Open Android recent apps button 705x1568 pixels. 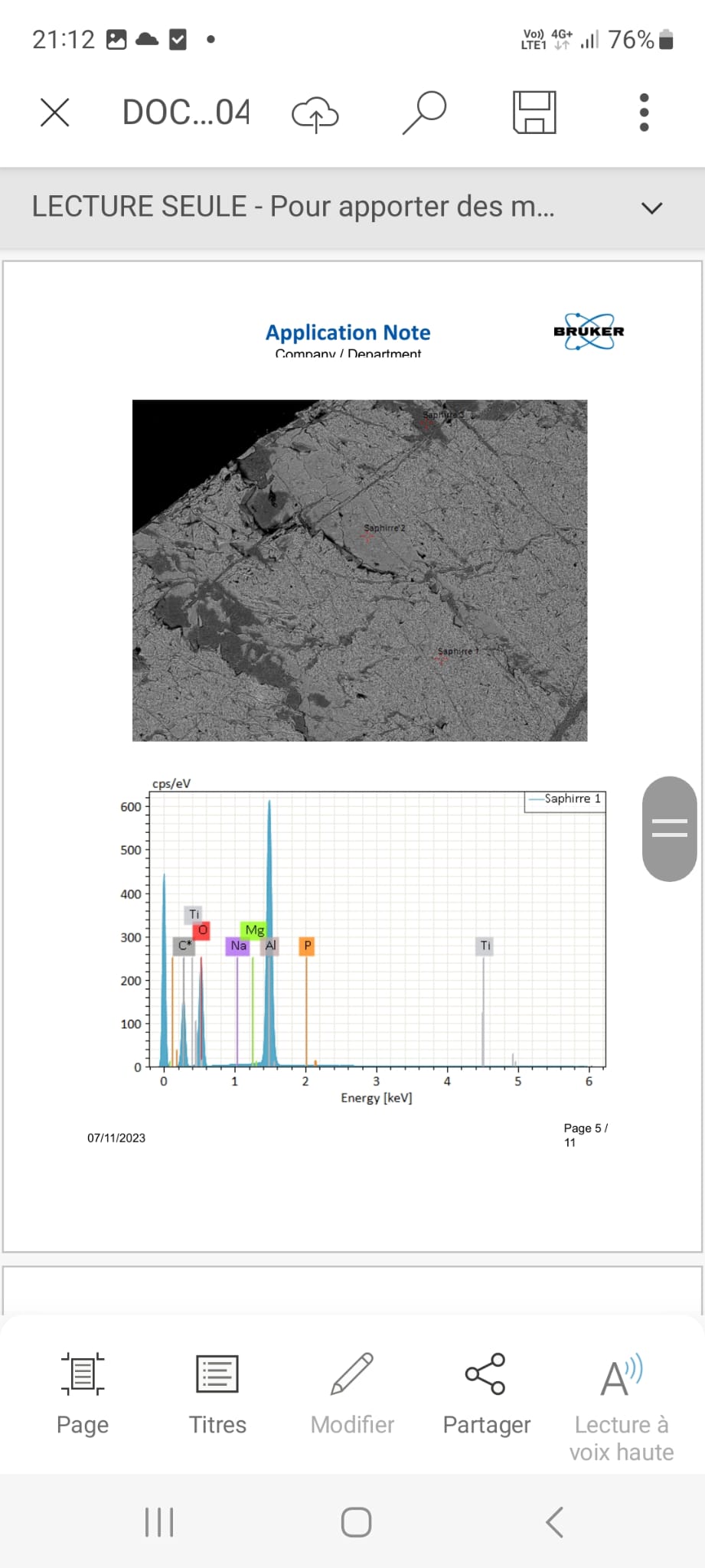[x=159, y=1522]
